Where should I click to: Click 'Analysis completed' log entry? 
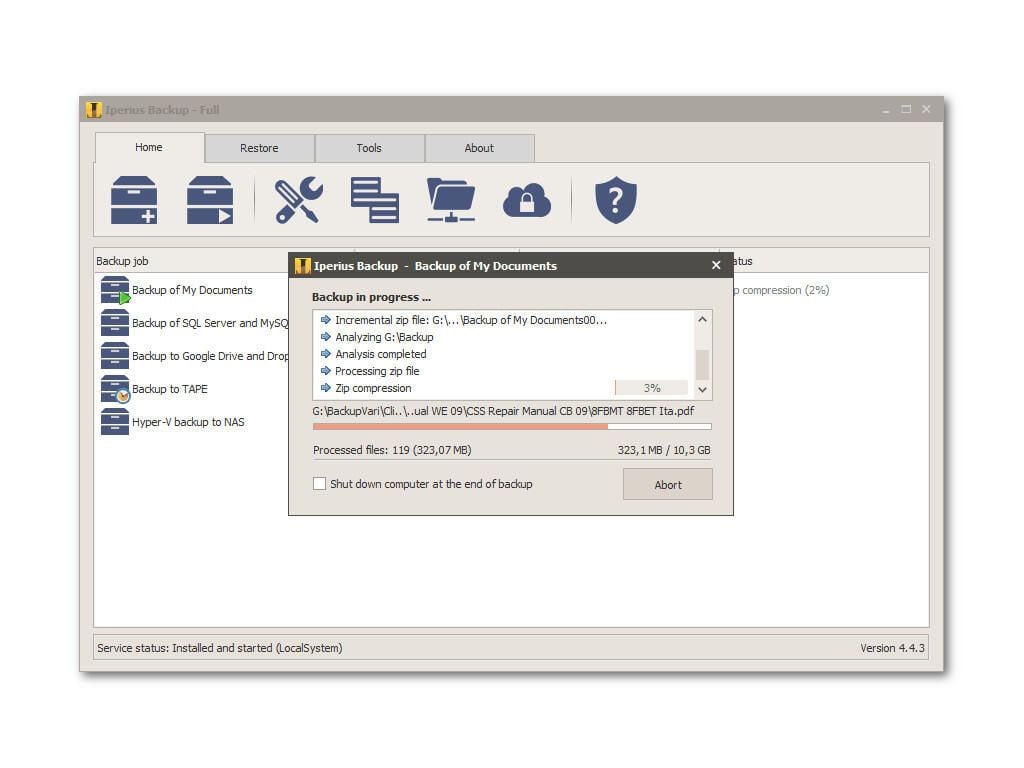tap(381, 354)
